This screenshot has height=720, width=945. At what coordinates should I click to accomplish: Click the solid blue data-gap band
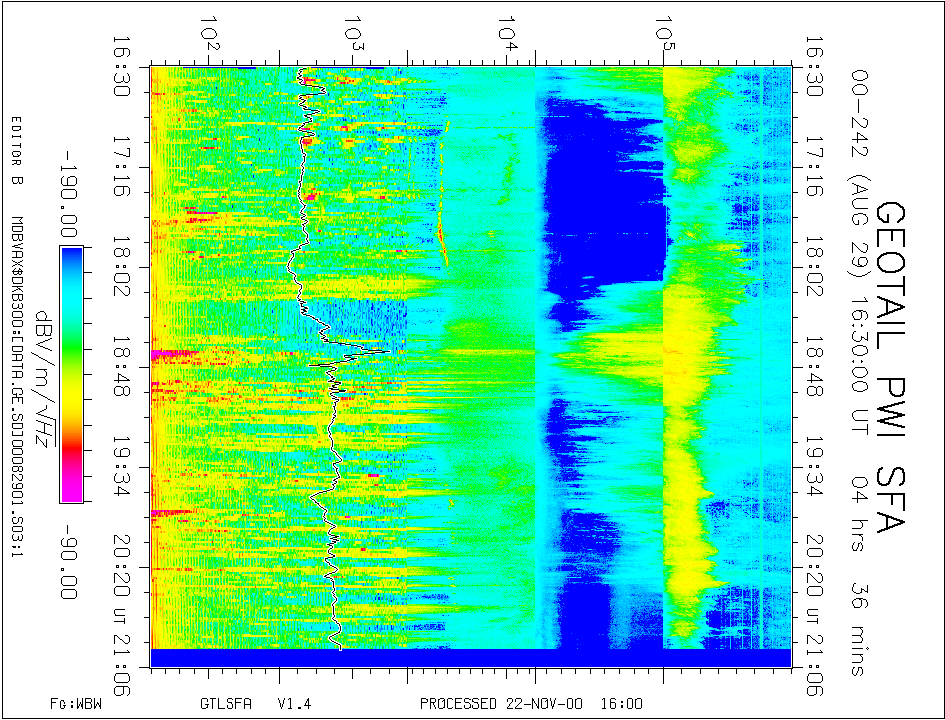click(470, 658)
